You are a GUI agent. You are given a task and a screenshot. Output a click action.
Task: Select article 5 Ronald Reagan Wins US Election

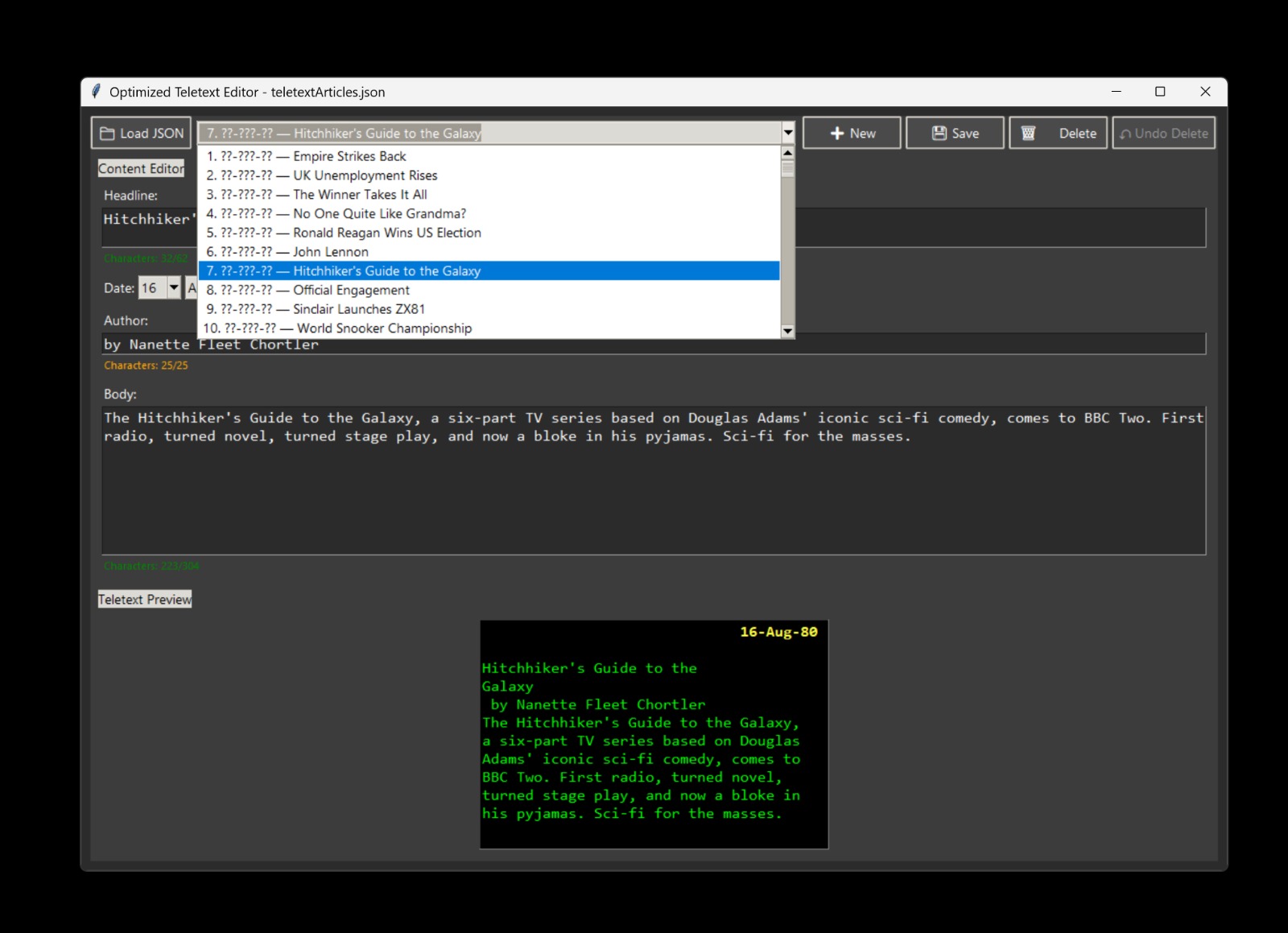(x=489, y=233)
